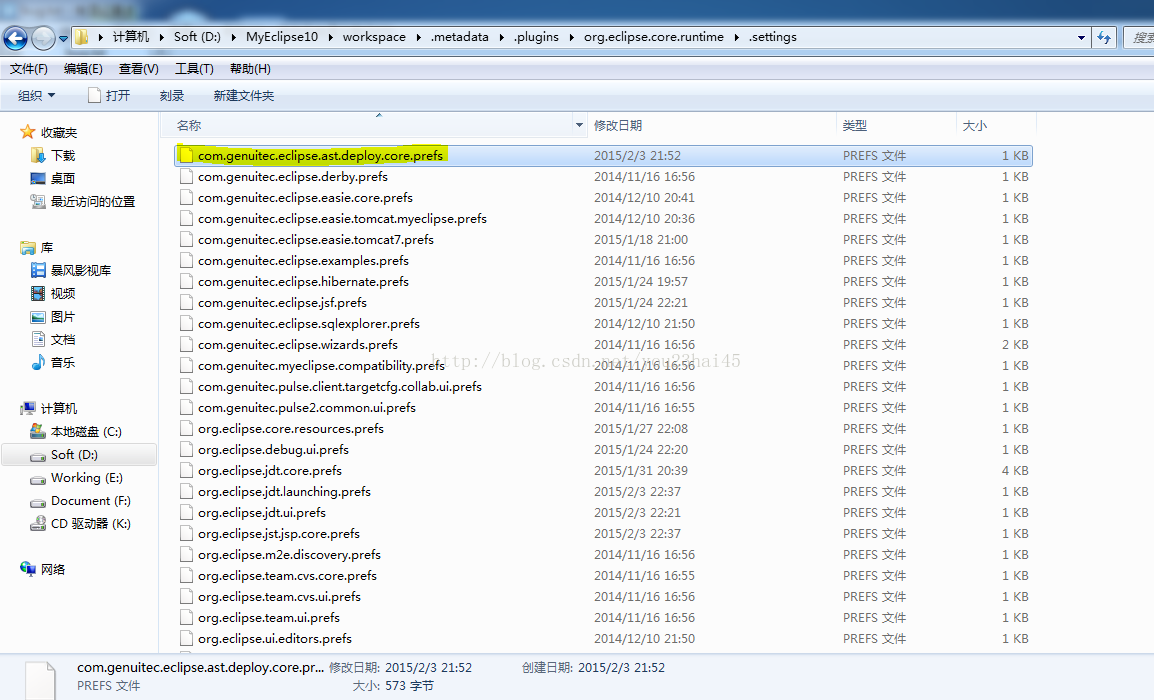Select the 库 libraries icon
The image size is (1154, 700).
[28, 247]
